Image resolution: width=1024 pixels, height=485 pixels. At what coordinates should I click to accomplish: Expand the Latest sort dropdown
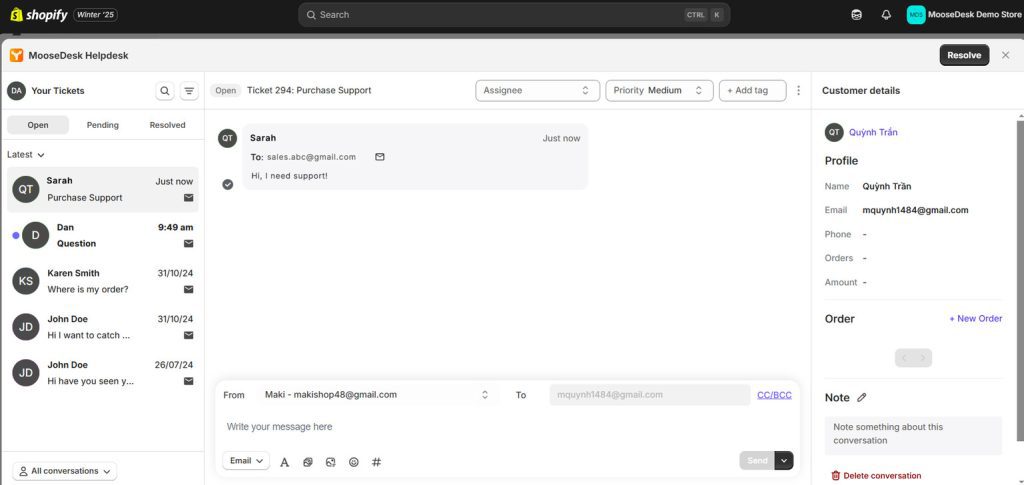click(26, 155)
